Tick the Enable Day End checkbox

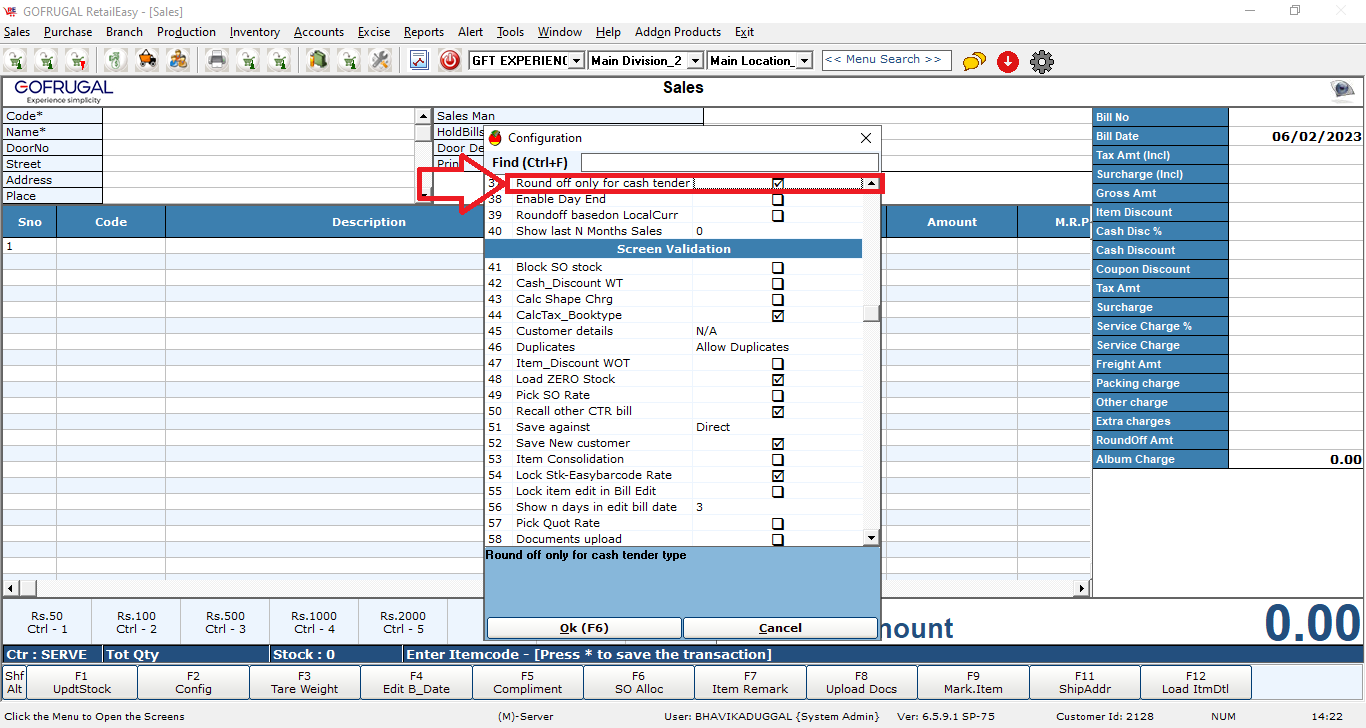pos(778,200)
